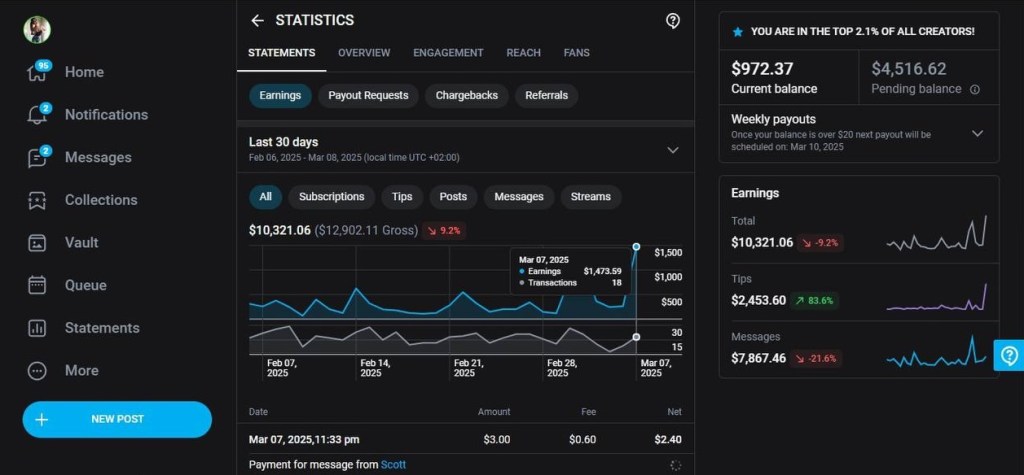
Task: Click the Mar 07 earnings data point
Action: pyautogui.click(x=636, y=246)
